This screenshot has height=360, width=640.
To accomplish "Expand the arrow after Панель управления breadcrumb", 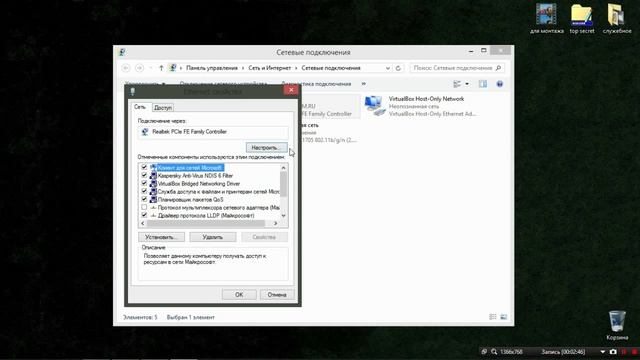I will (x=243, y=68).
